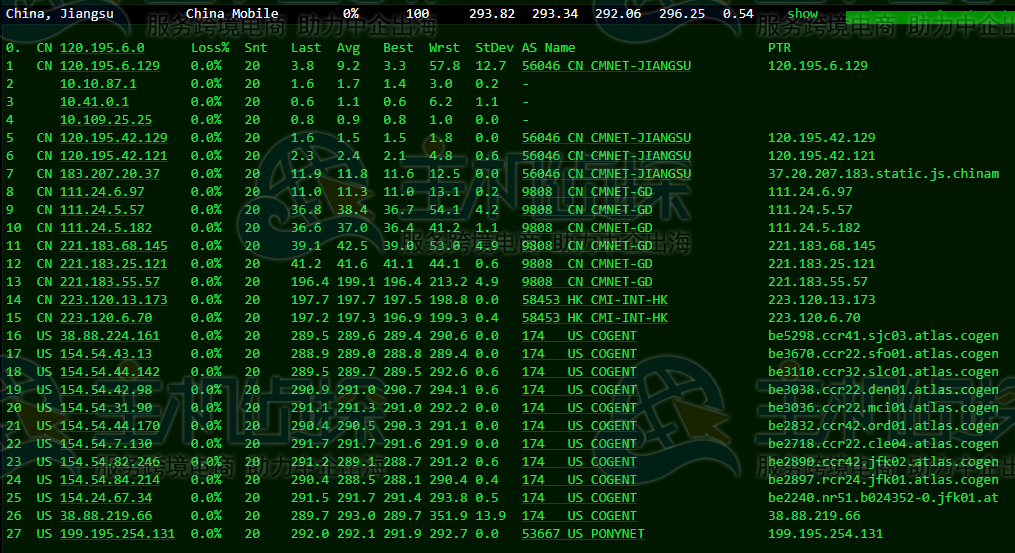
Task: Click the PTR column header
Action: tap(779, 48)
